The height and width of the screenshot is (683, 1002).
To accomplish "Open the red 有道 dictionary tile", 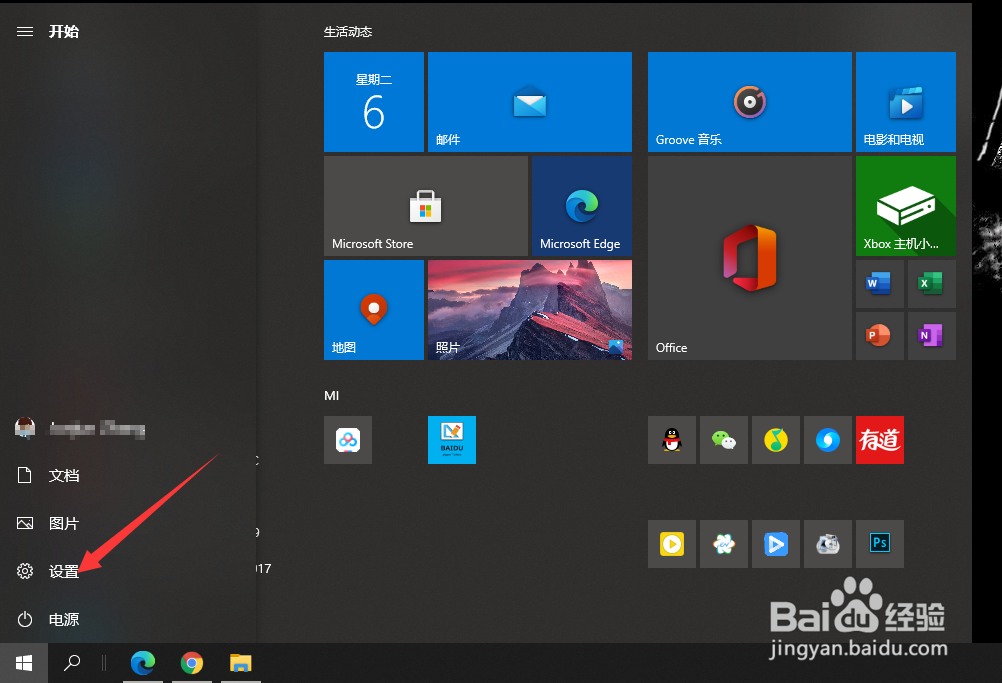I will pyautogui.click(x=880, y=440).
